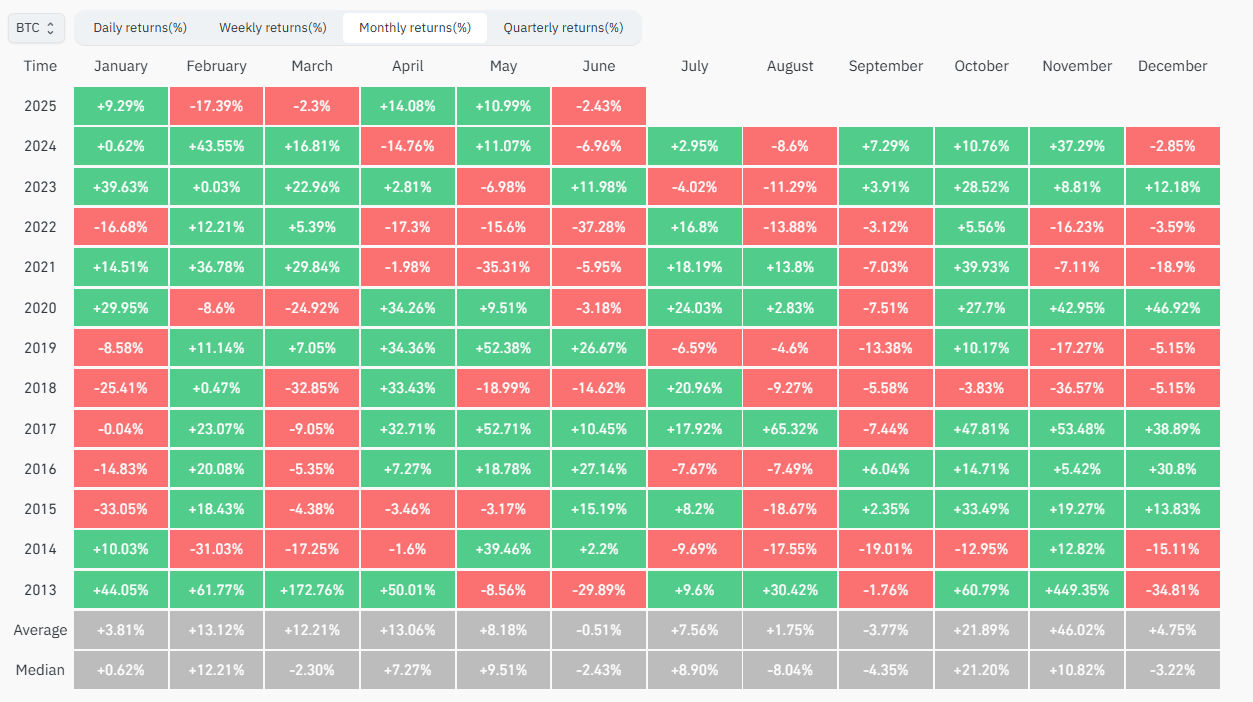Click the September column header
1253x702 pixels.
[x=885, y=66]
